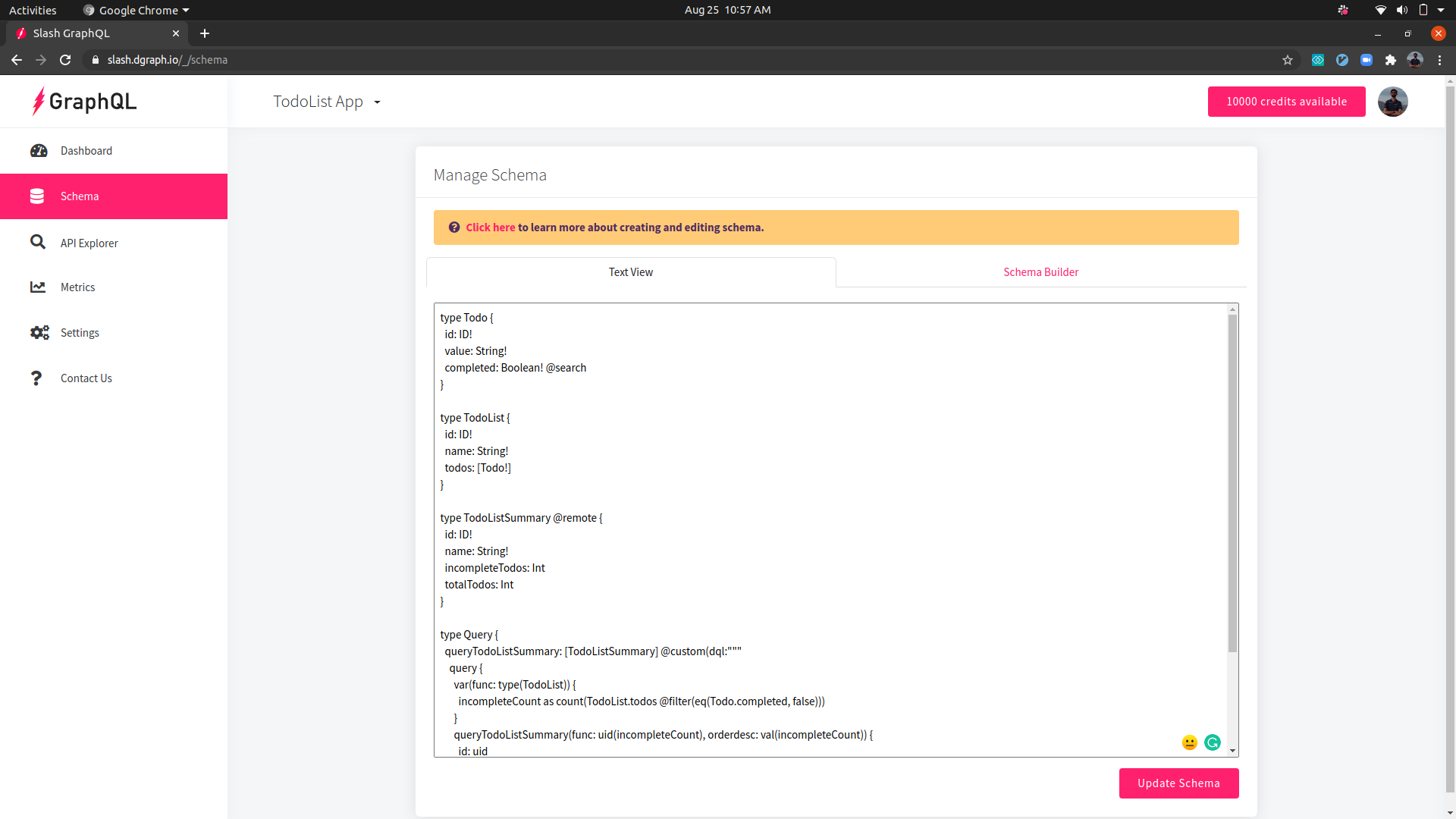Click the editor scroll down arrow
Image resolution: width=1456 pixels, height=819 pixels.
tap(1232, 751)
